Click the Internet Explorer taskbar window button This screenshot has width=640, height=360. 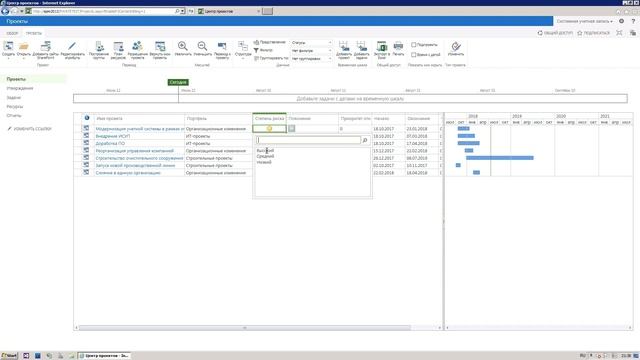pyautogui.click(x=104, y=356)
